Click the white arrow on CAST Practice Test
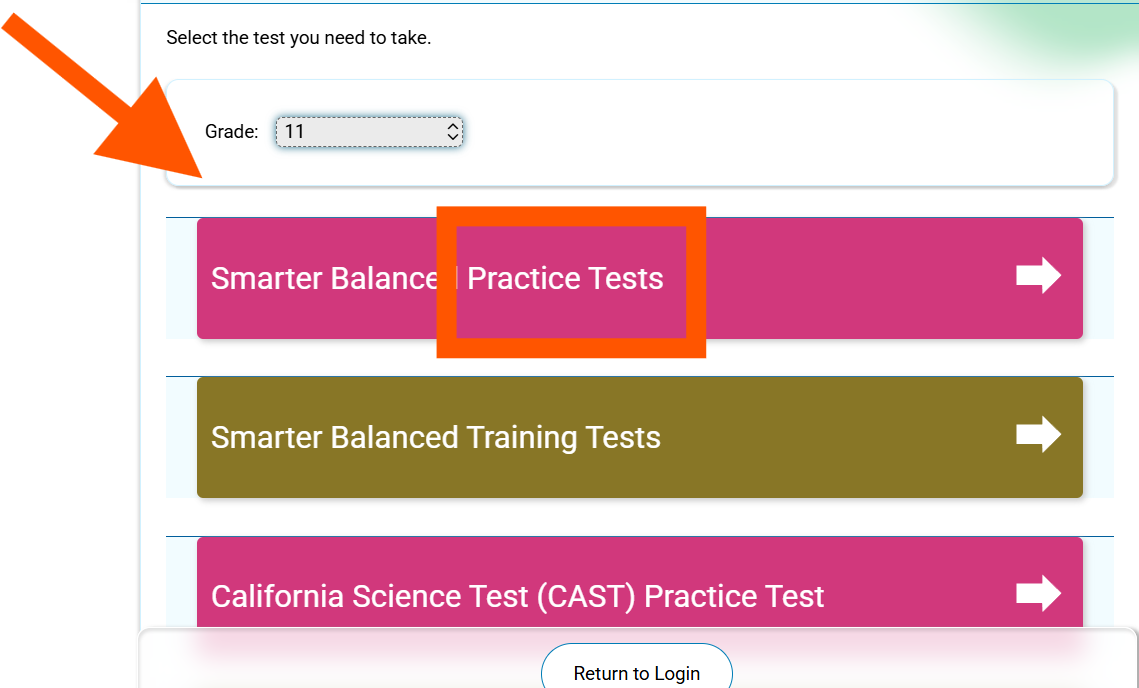Image resolution: width=1139 pixels, height=688 pixels. point(1038,593)
